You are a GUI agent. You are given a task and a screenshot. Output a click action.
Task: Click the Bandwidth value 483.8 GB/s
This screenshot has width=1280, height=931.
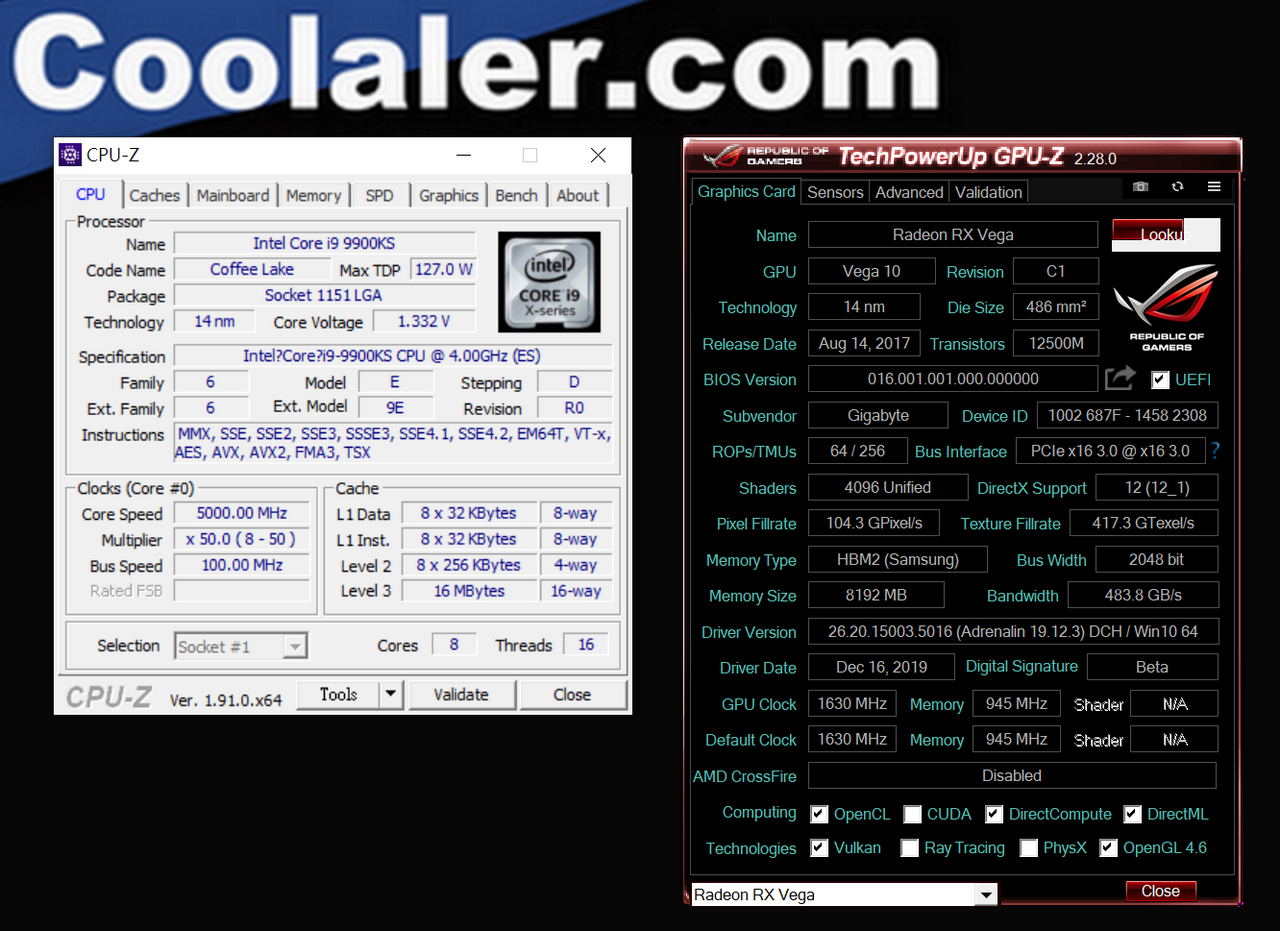point(1143,595)
